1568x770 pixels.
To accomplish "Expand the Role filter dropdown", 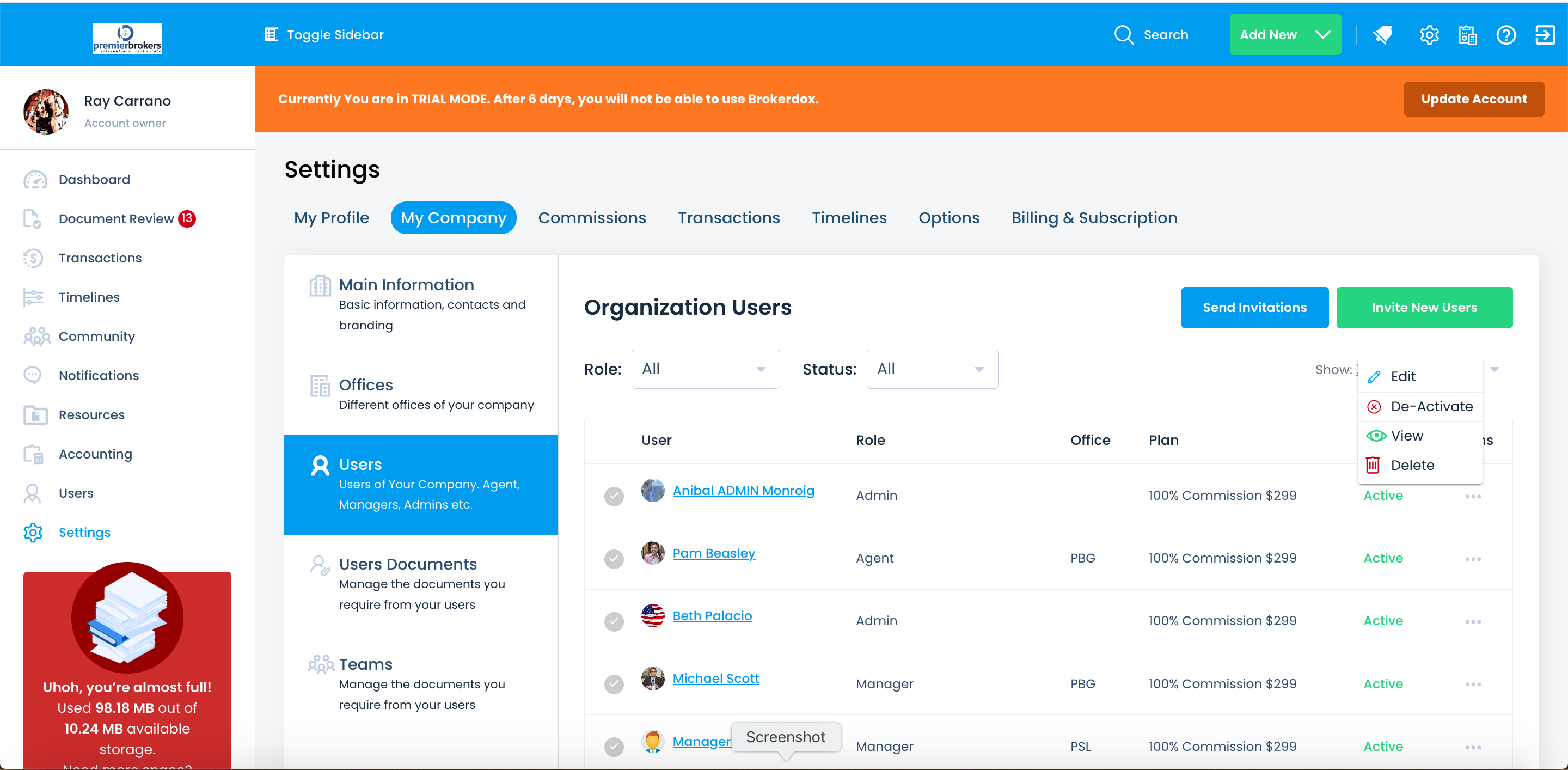I will 706,369.
